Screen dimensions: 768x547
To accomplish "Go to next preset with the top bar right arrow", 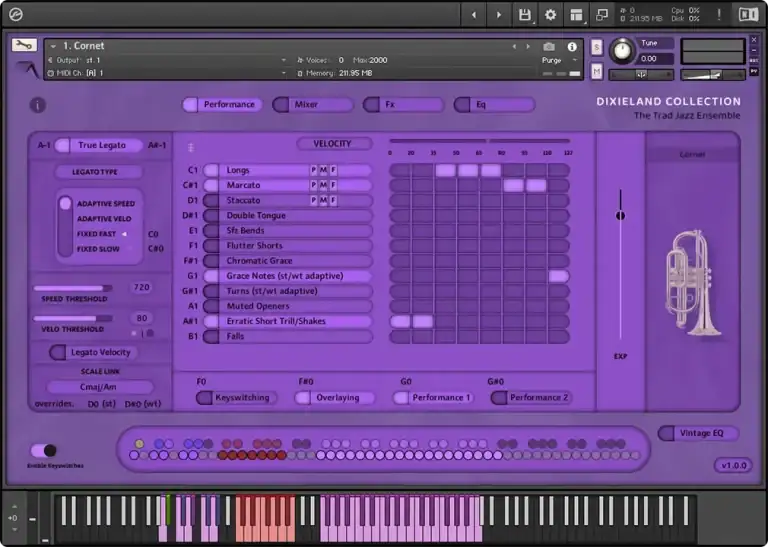I will pos(499,15).
